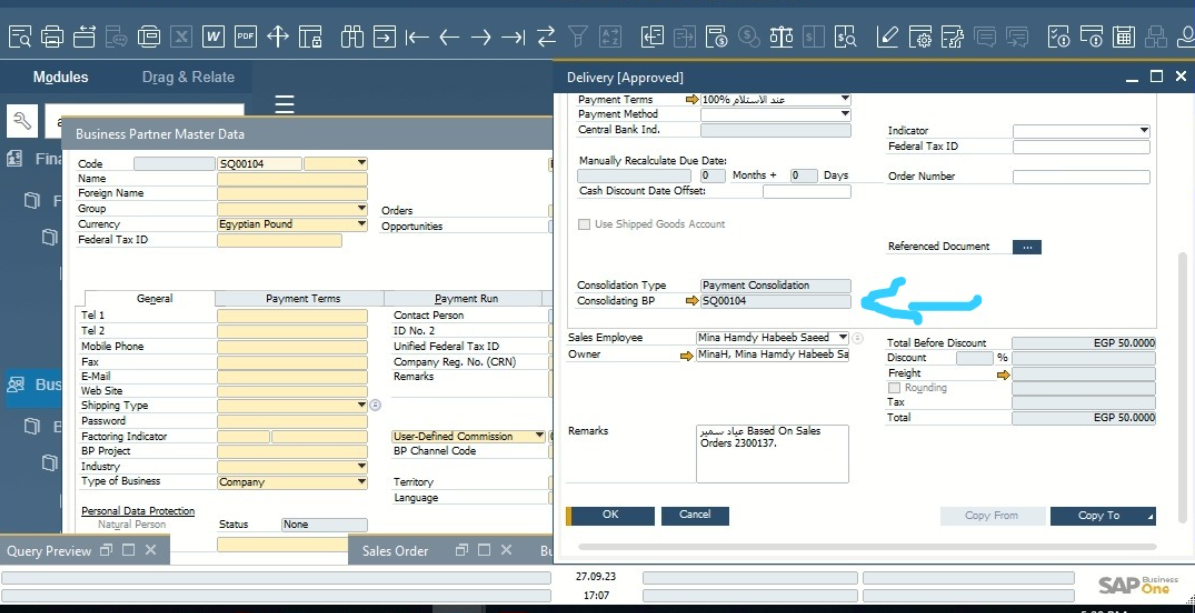This screenshot has width=1195, height=613.
Task: Open the calculator icon in toolbar
Action: (1123, 37)
